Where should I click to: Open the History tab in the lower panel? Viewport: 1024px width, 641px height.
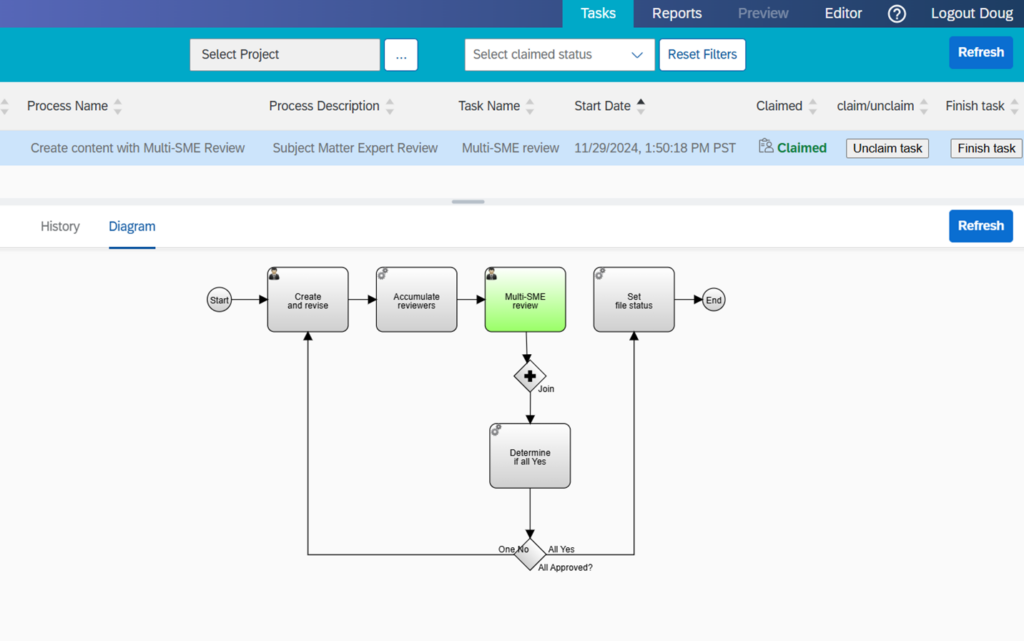60,226
